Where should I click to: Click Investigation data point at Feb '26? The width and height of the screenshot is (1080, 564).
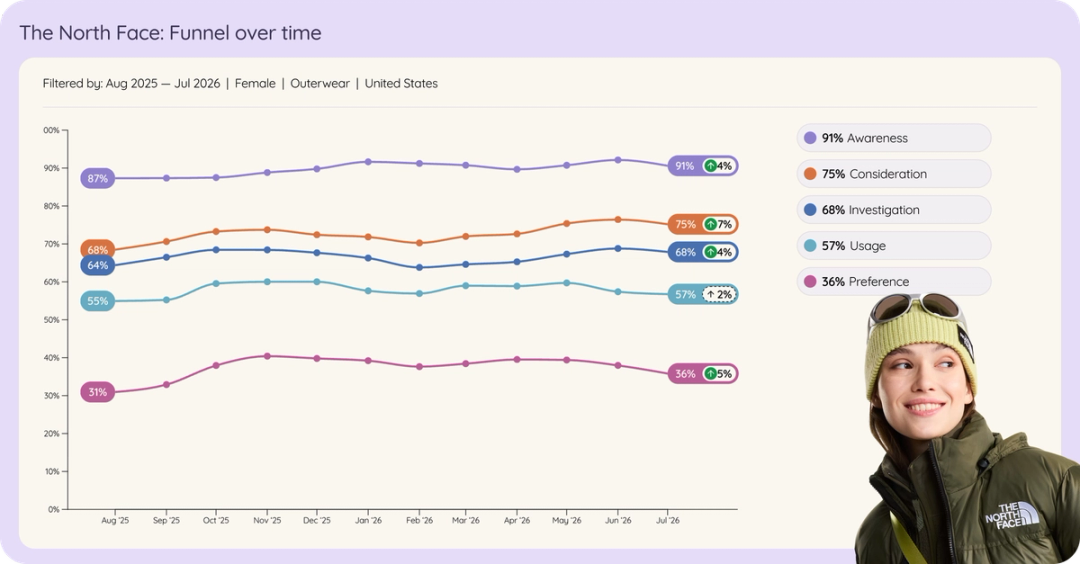[419, 267]
